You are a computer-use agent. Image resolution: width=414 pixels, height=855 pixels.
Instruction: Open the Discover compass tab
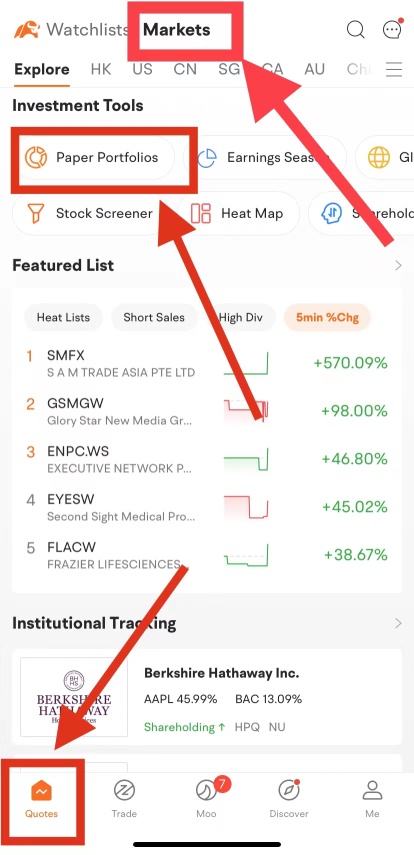coord(289,799)
